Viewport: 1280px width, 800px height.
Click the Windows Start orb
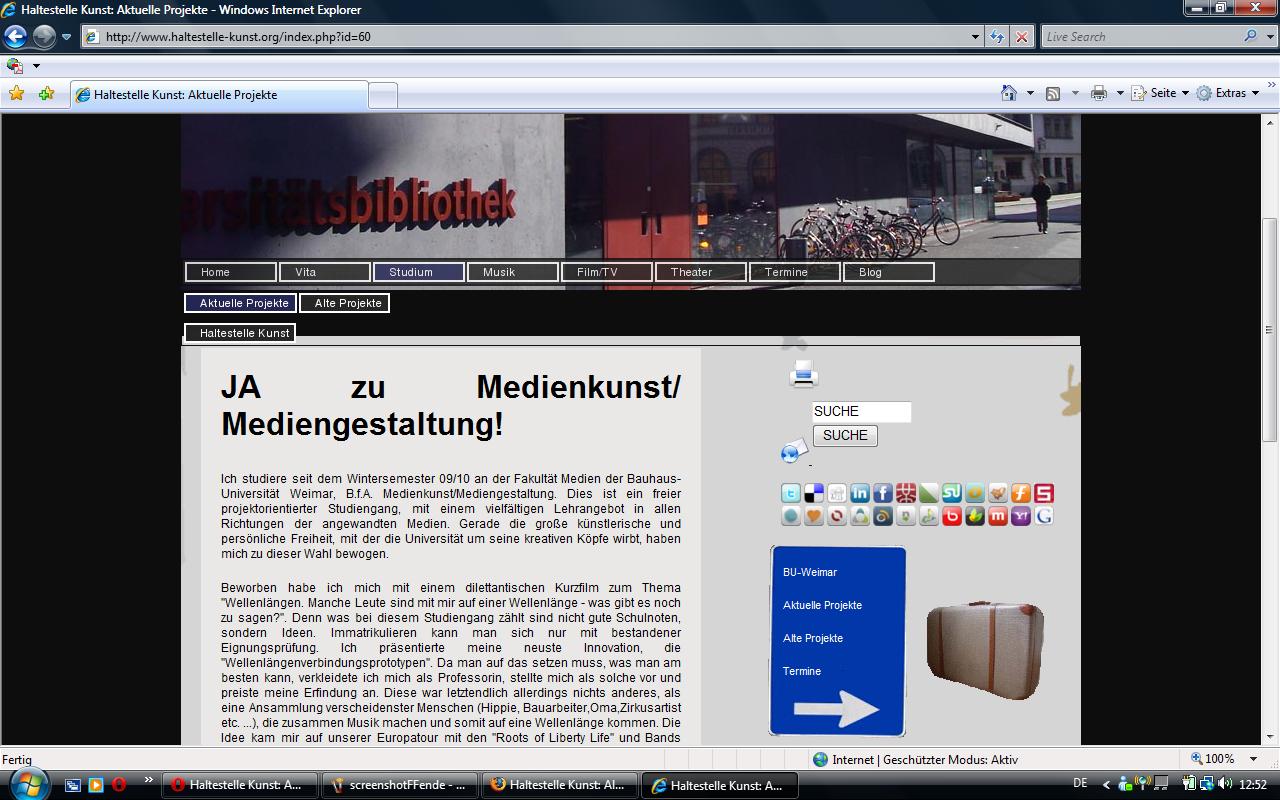click(x=26, y=782)
